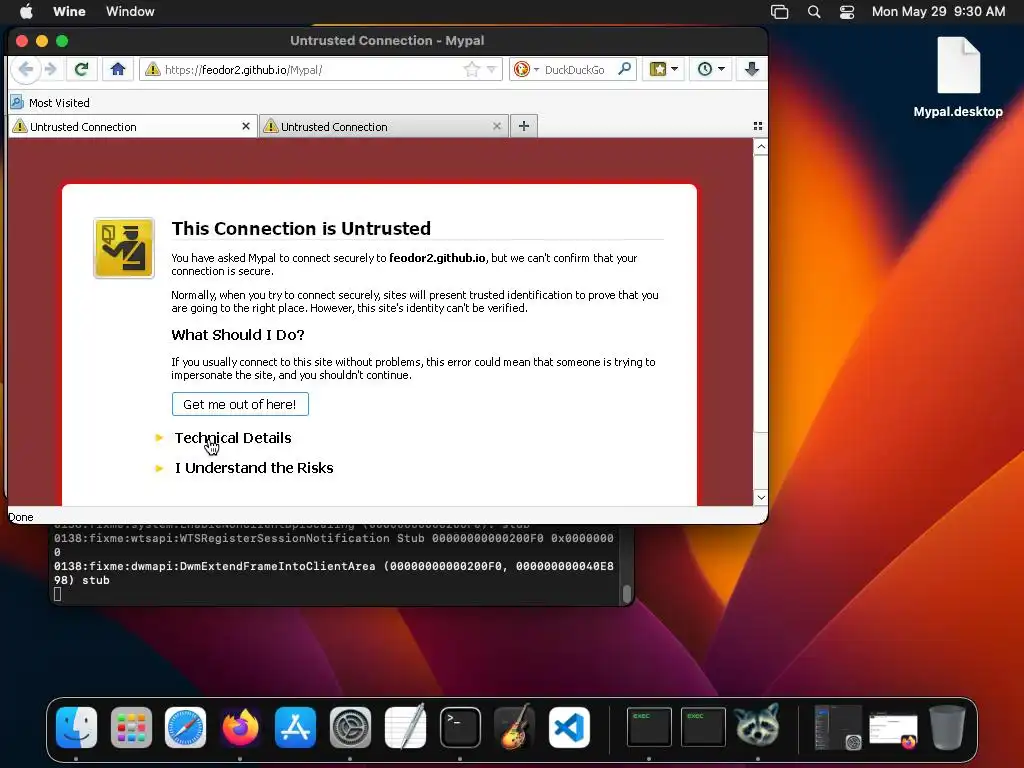Open Terminal from the Dock
This screenshot has width=1024, height=768.
[x=460, y=727]
